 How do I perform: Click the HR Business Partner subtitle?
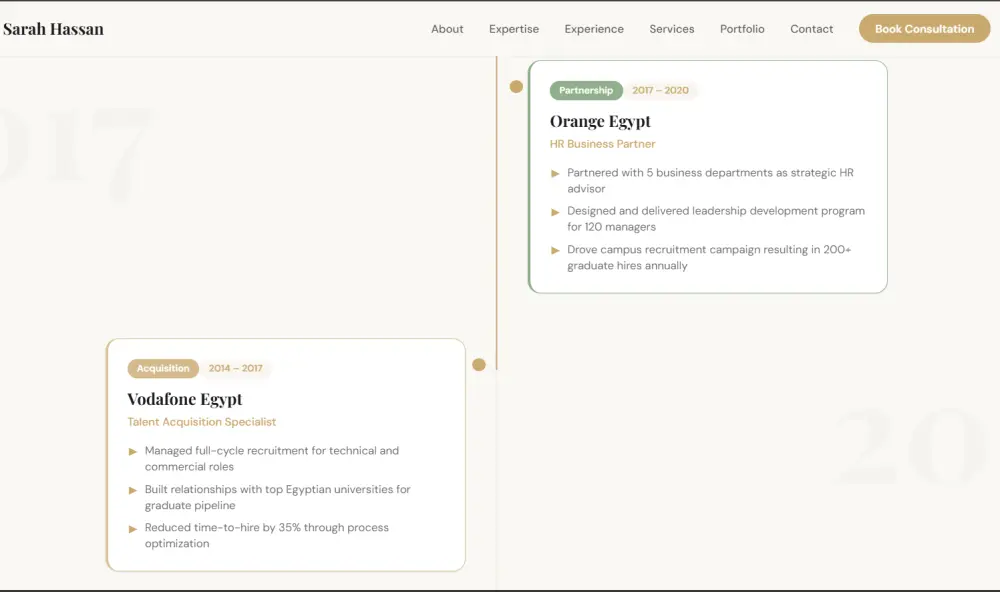point(603,144)
